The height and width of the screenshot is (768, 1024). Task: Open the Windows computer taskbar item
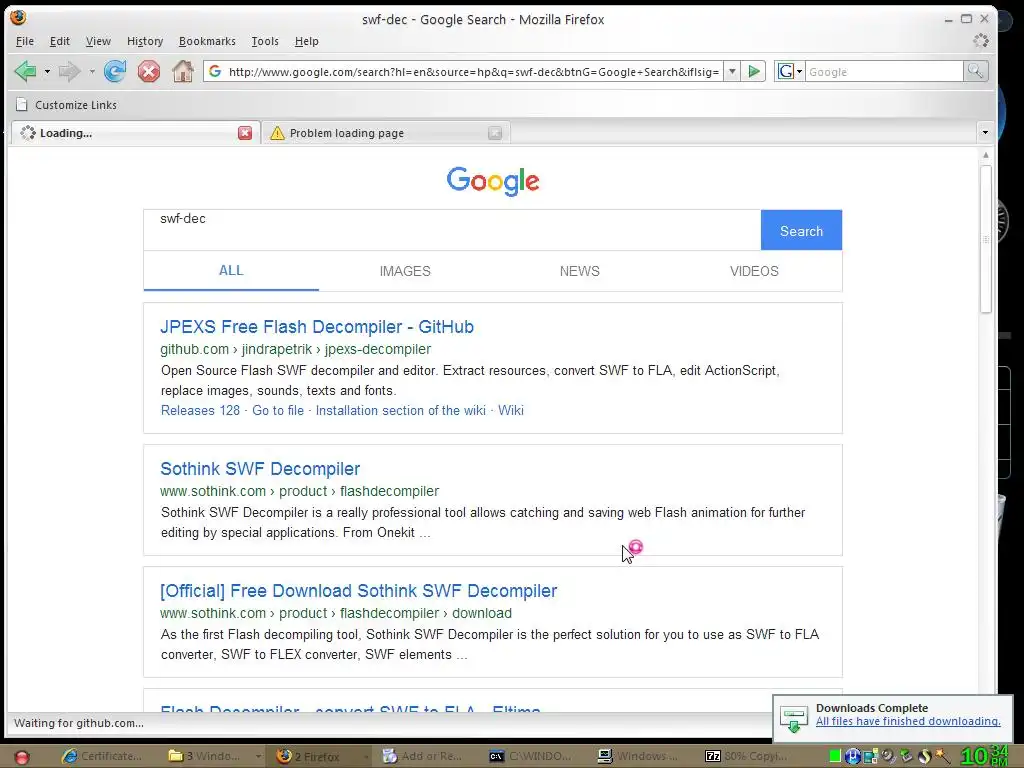(x=639, y=756)
